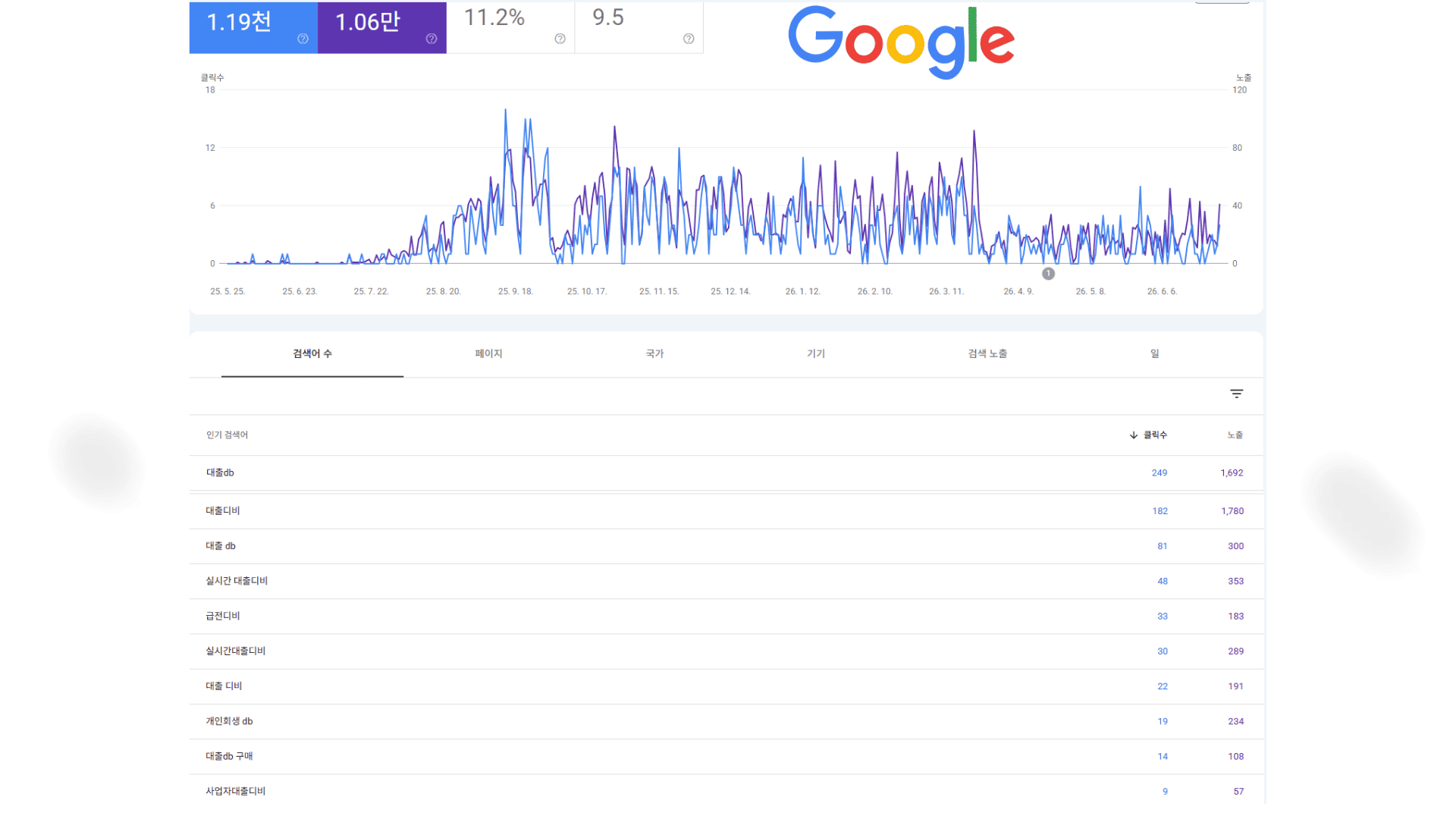1456x819 pixels.
Task: Click the 인기 검색어 column header
Action: point(227,435)
